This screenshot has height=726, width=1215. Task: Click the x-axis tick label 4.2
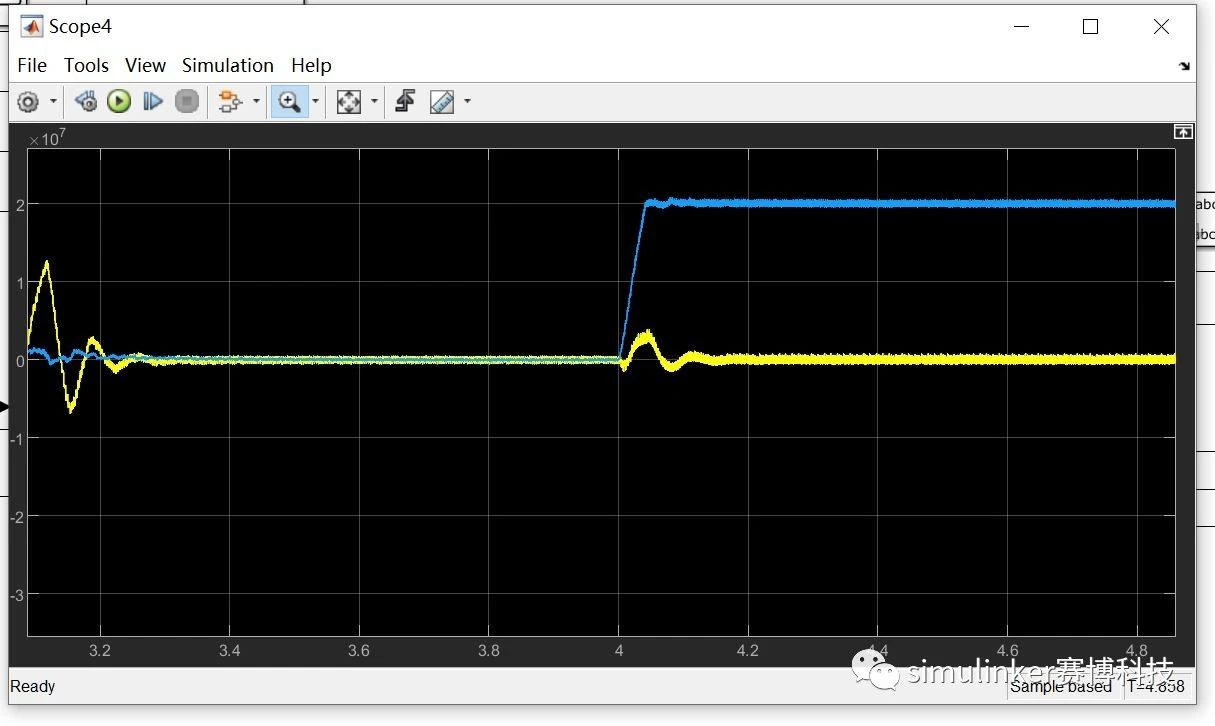tap(747, 650)
